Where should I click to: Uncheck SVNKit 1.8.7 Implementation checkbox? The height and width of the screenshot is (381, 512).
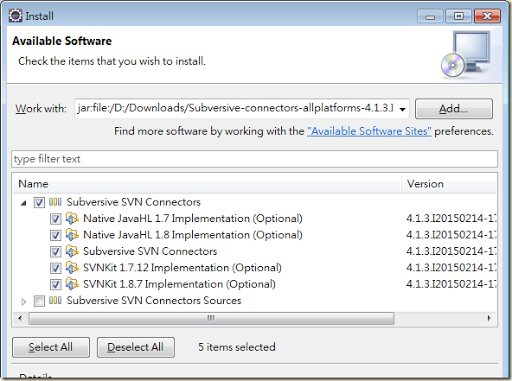coord(55,284)
